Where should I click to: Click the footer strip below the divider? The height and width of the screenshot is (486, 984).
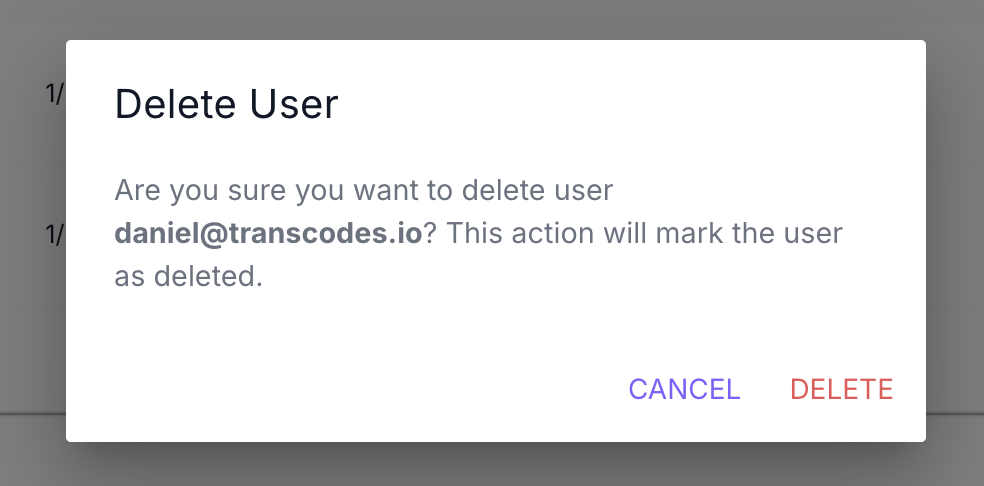click(30, 450)
